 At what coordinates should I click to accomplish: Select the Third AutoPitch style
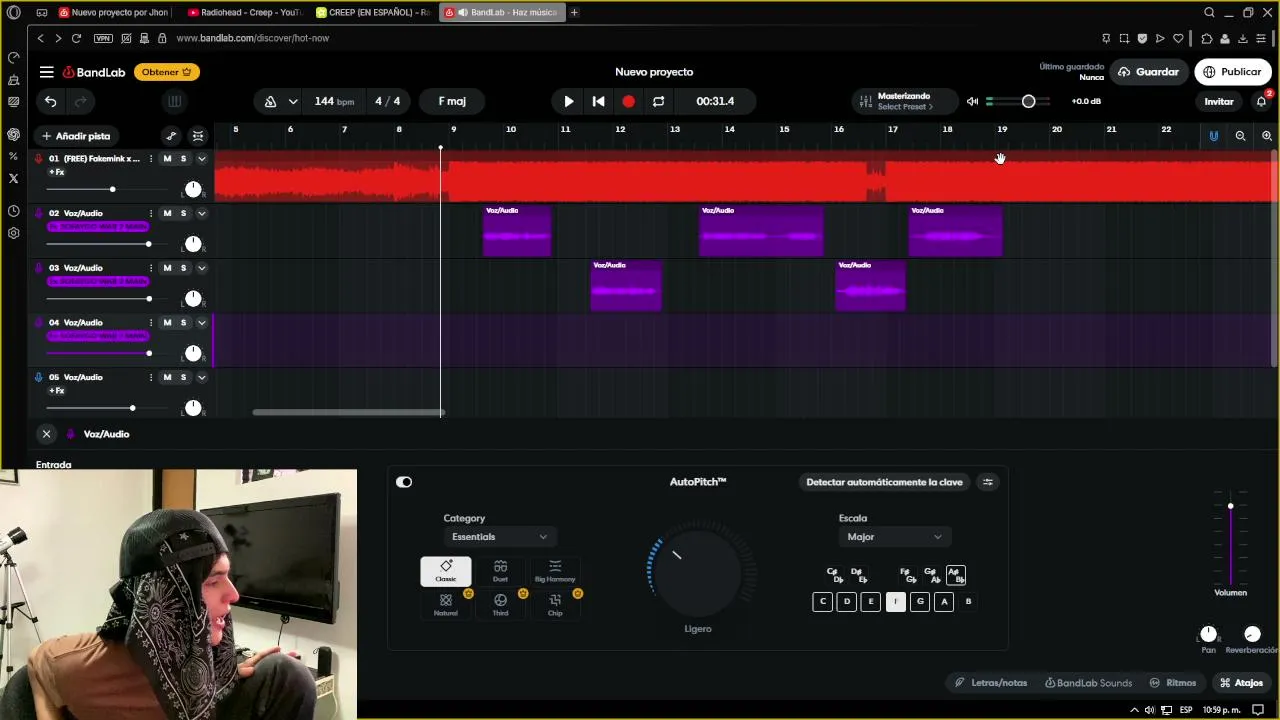500,605
